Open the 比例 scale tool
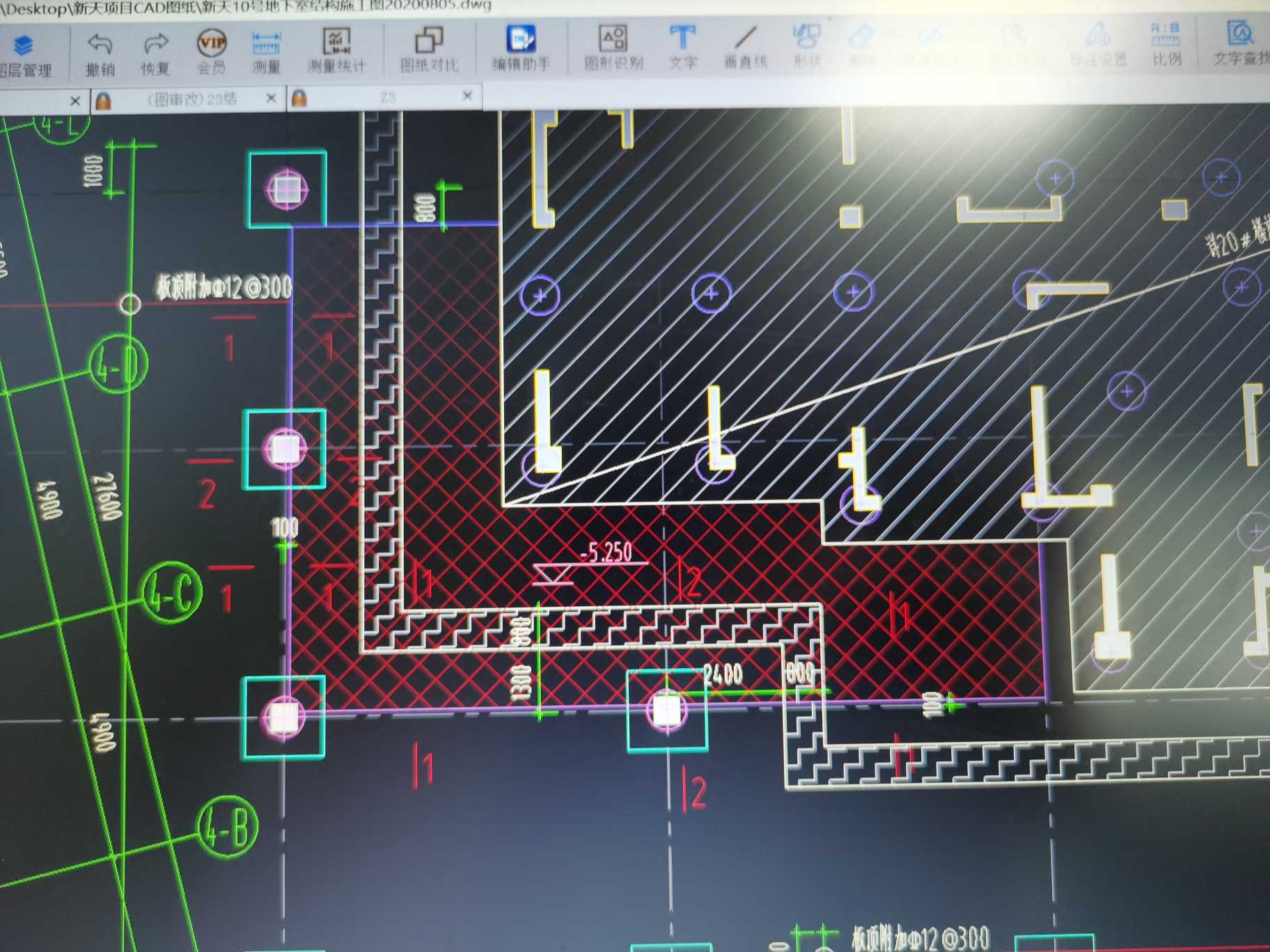This screenshot has width=1270, height=952. [1166, 44]
